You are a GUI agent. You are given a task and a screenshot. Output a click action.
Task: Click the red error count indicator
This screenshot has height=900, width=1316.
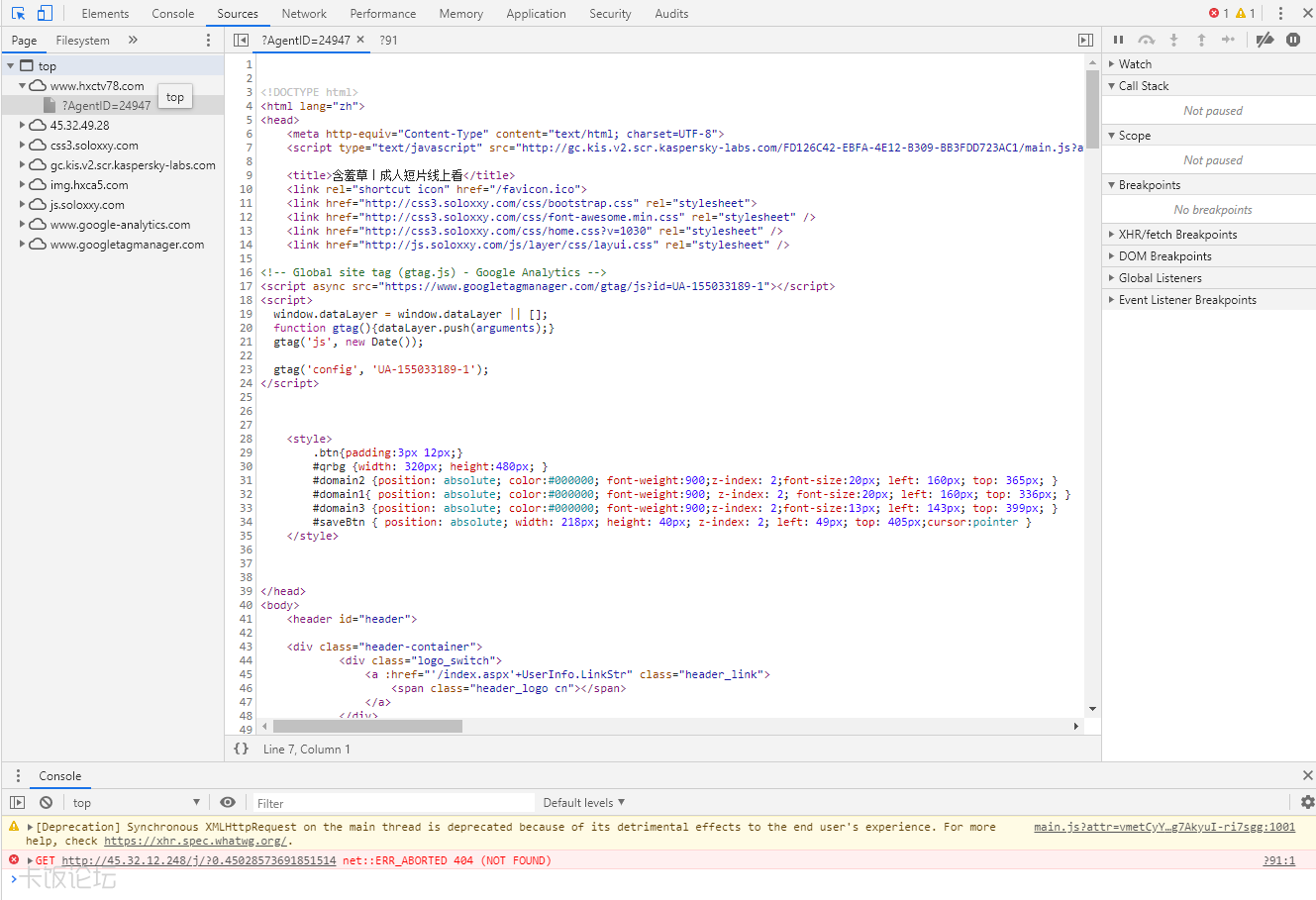[x=1219, y=13]
